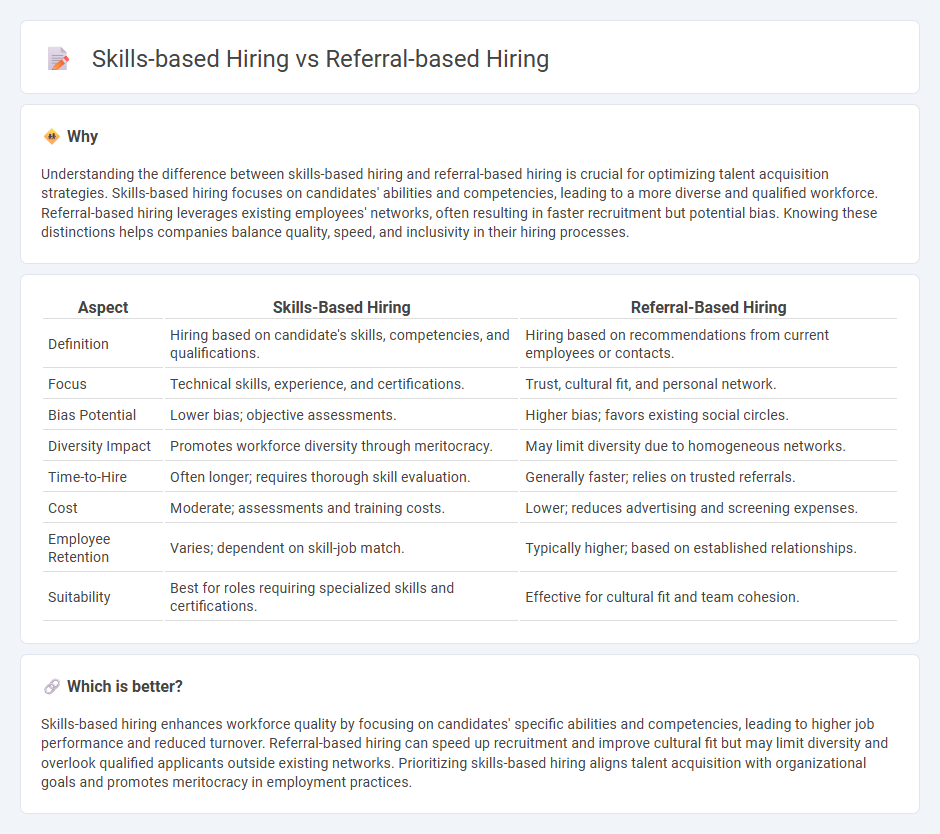Click cell 'Promotes workforce diversity through meritocracy.'

point(342,447)
